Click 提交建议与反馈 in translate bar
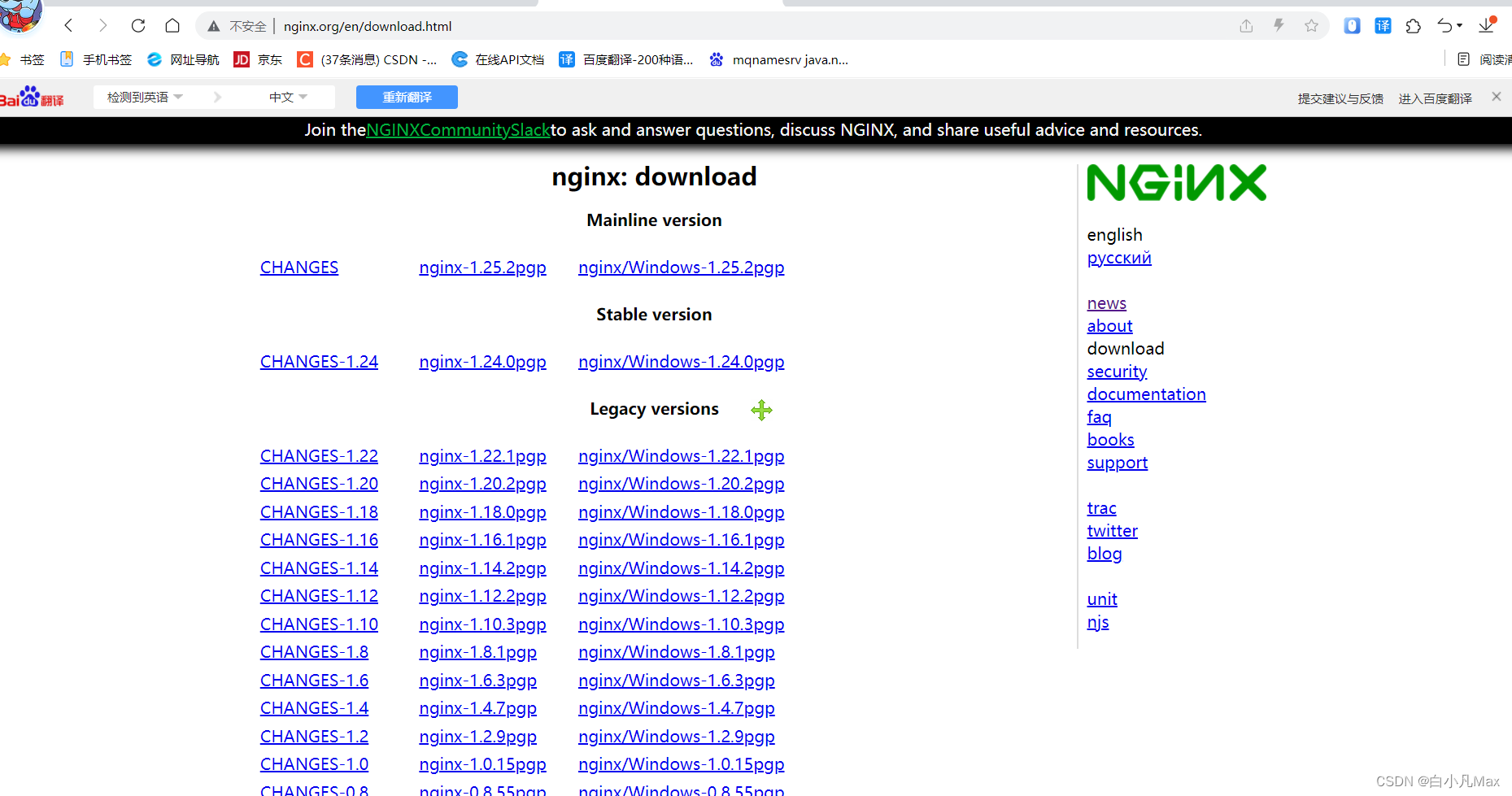The height and width of the screenshot is (796, 1512). [x=1340, y=98]
